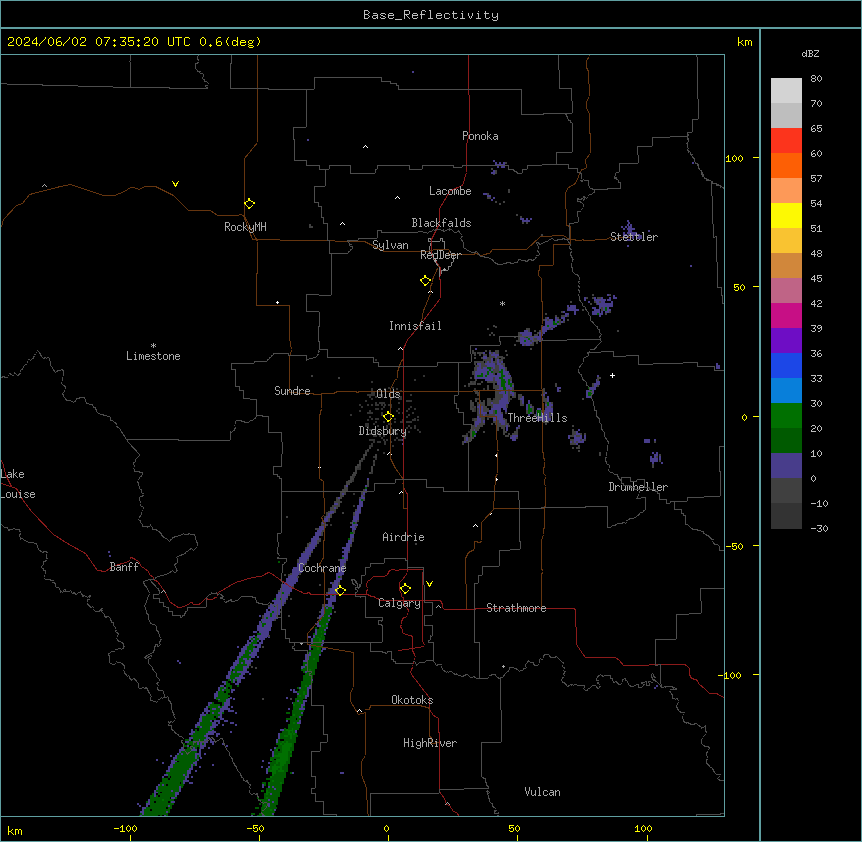Click the -100 tick label on the bottom axis
862x842 pixels.
(x=125, y=828)
